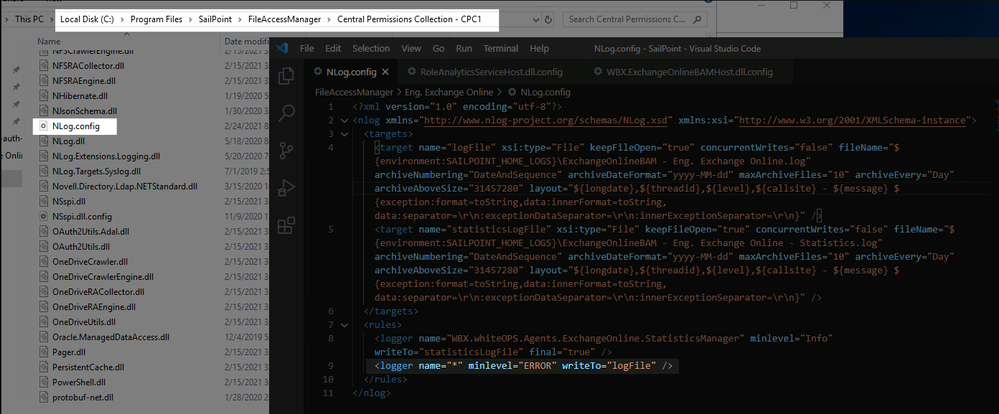999x414 pixels.
Task: Open the Terminal menu
Action: click(500, 48)
